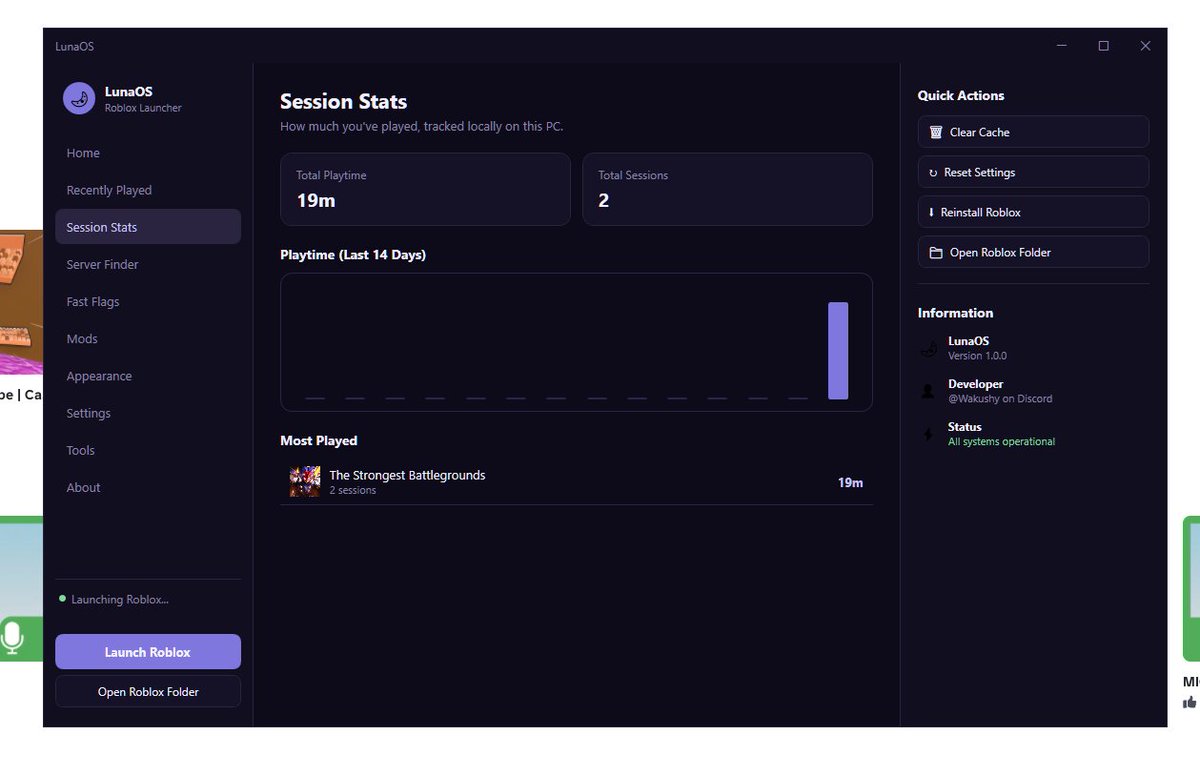Viewport: 1200px width, 776px height.
Task: Click Open Roblox Folder in Quick Actions
Action: pos(1033,252)
